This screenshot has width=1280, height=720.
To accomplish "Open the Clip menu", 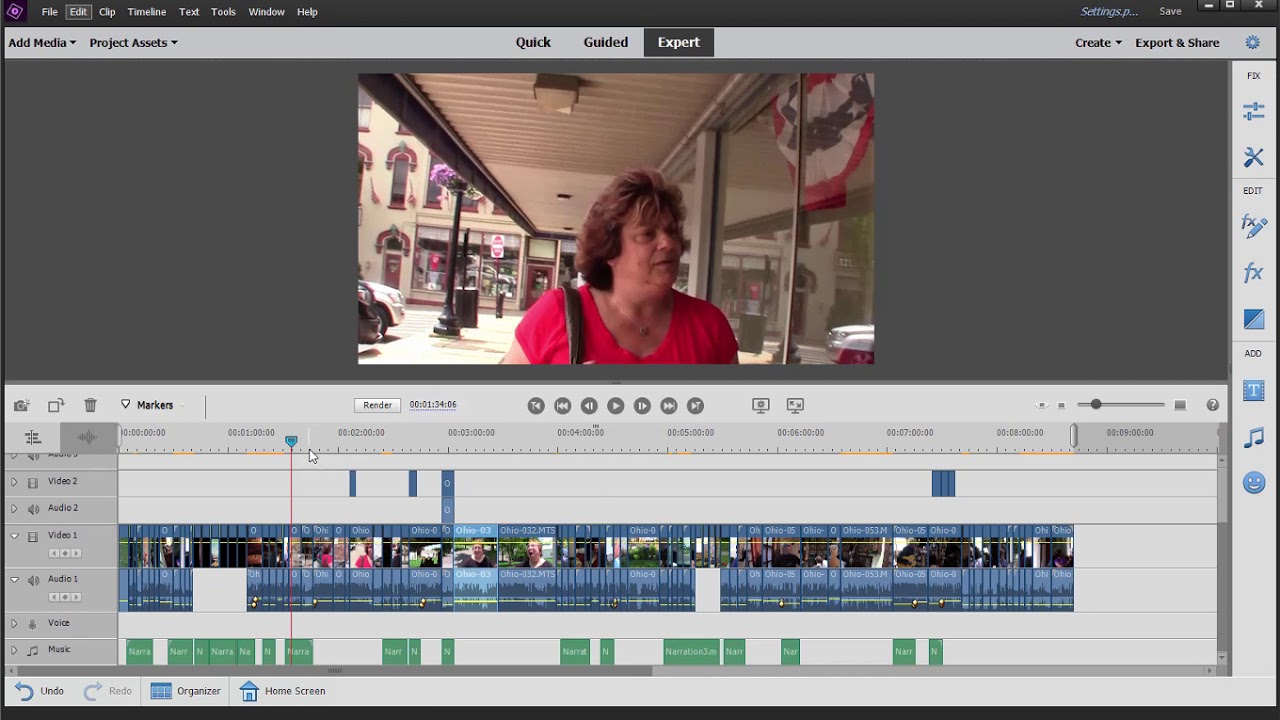I will coord(107,12).
